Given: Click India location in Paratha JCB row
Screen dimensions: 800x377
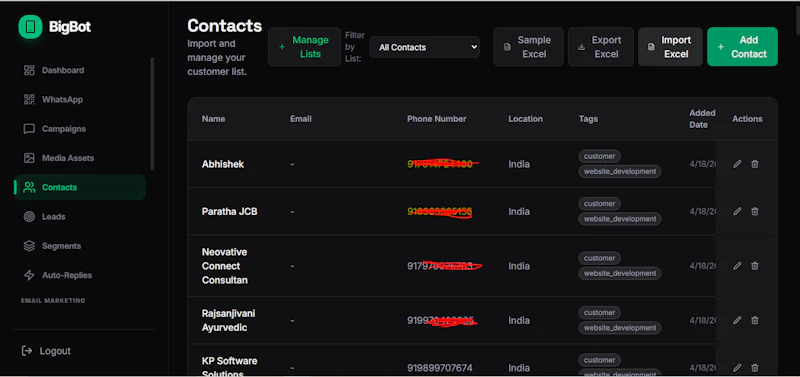Looking at the screenshot, I should point(519,211).
